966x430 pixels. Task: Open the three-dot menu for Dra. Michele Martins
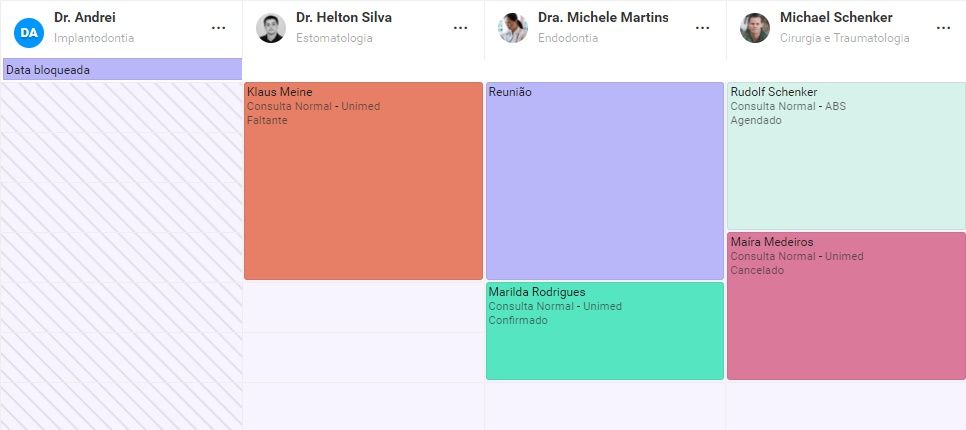point(702,28)
